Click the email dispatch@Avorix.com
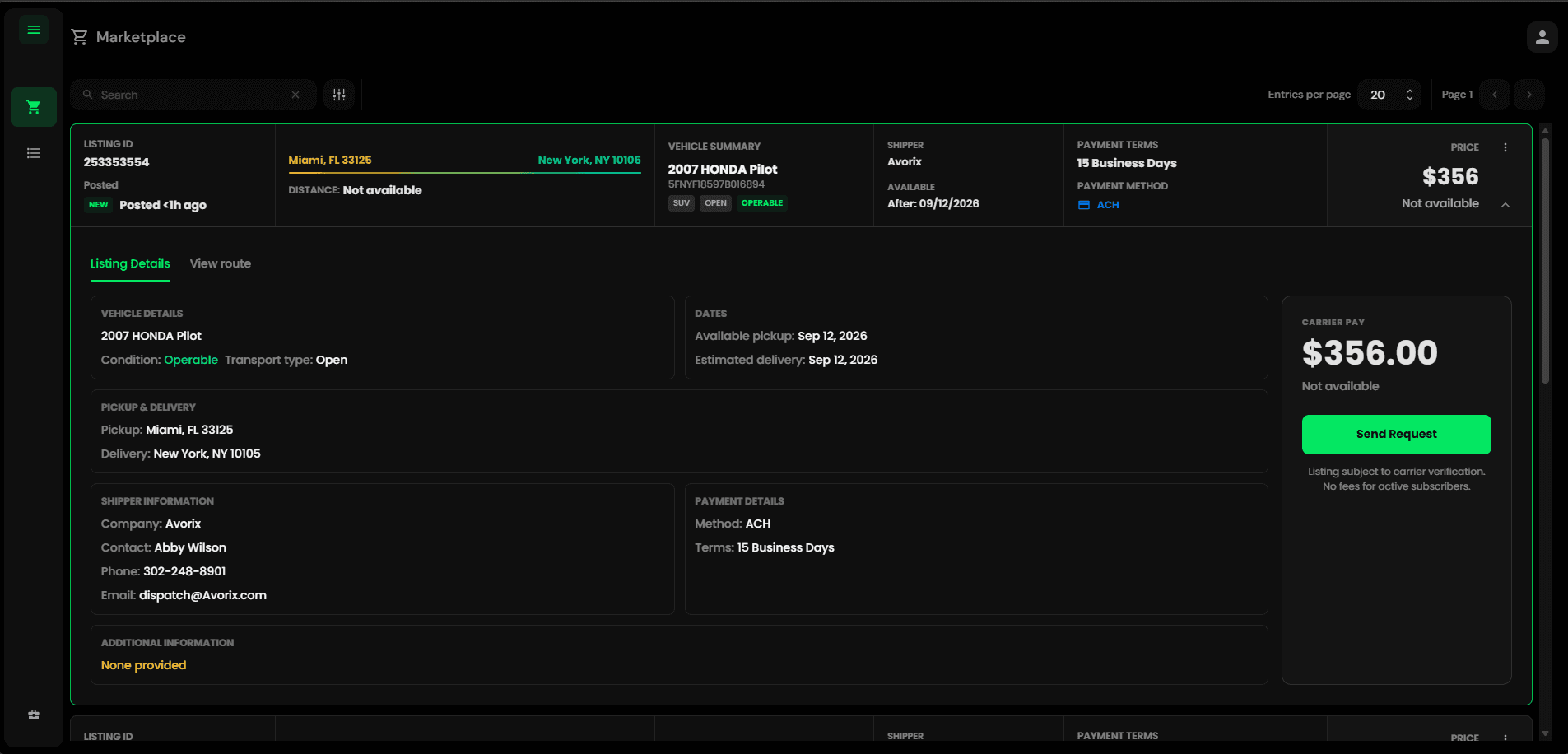The image size is (1568, 754). click(x=202, y=595)
